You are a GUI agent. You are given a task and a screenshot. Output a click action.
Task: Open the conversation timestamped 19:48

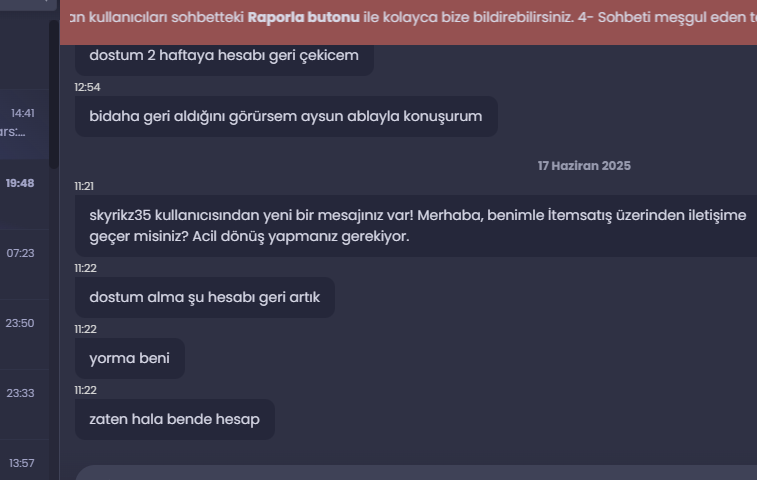tap(24, 194)
